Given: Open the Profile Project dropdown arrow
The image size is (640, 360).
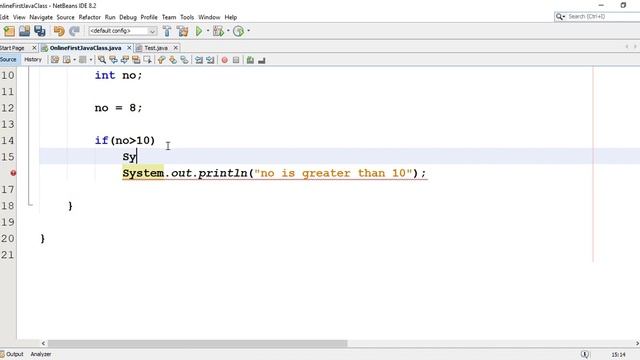Looking at the screenshot, I should (x=248, y=31).
